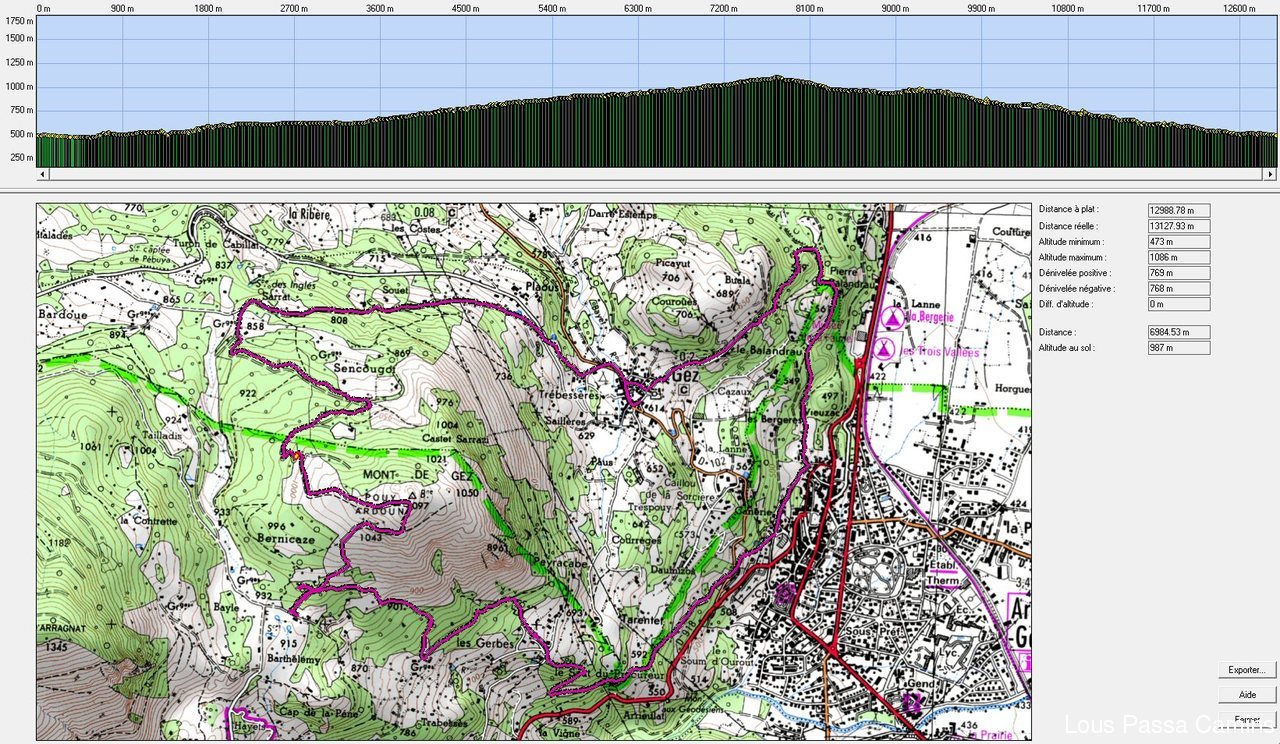Select the Dénivelée négative value field
This screenshot has width=1280, height=744.
tap(1179, 289)
